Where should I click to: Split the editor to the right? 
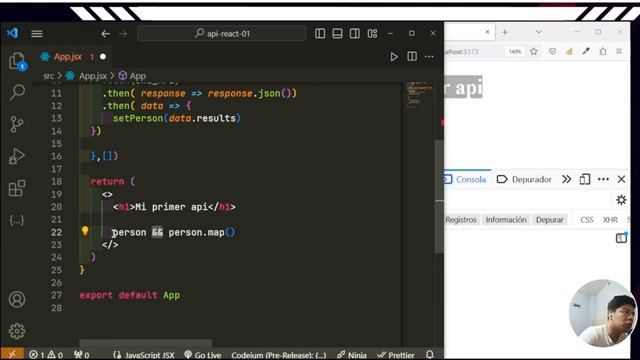412,57
